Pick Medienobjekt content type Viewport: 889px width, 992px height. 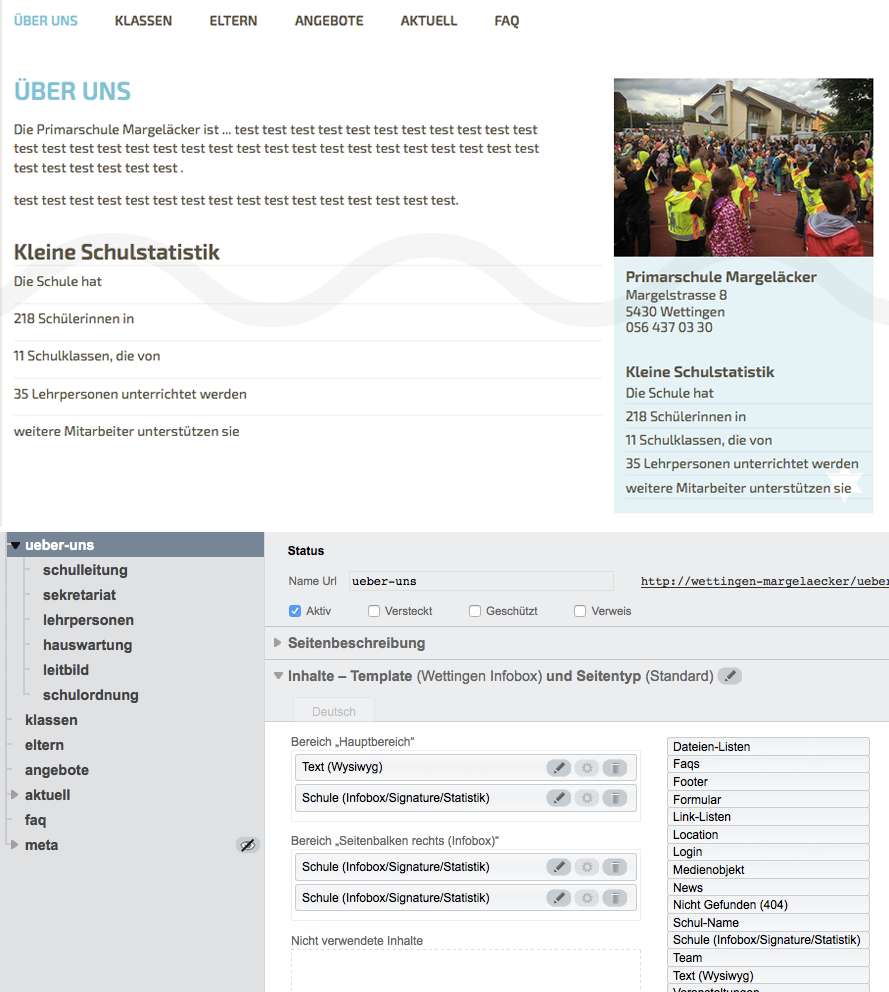click(x=768, y=869)
